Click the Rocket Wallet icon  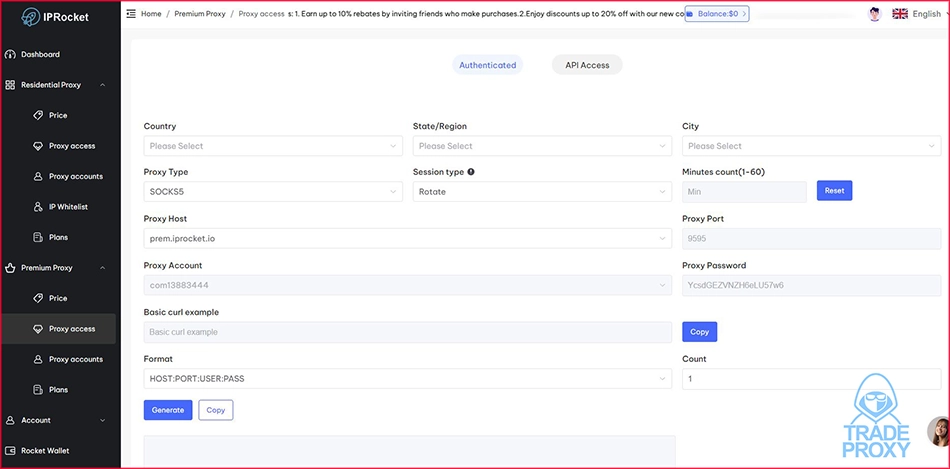point(10,451)
